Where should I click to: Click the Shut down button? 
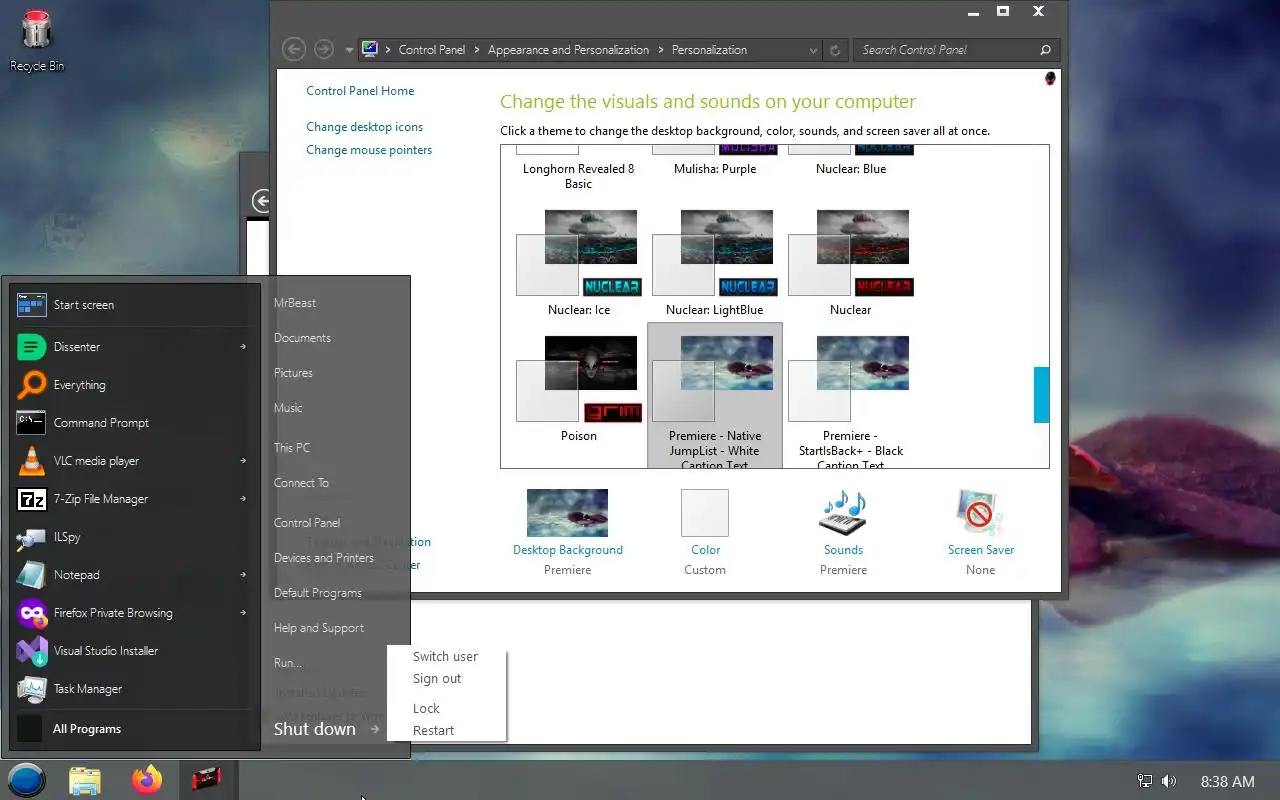click(x=315, y=729)
